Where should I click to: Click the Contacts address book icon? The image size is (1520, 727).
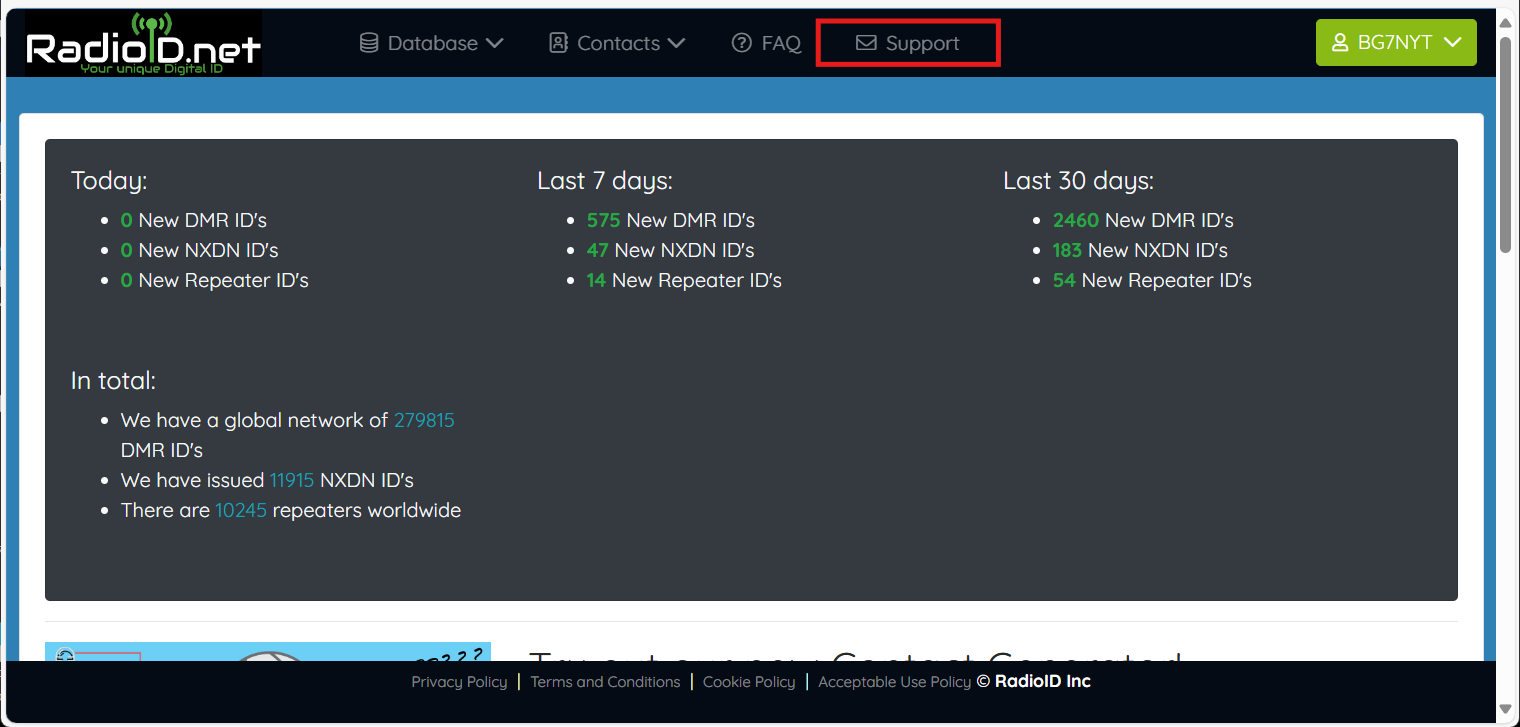(x=558, y=43)
